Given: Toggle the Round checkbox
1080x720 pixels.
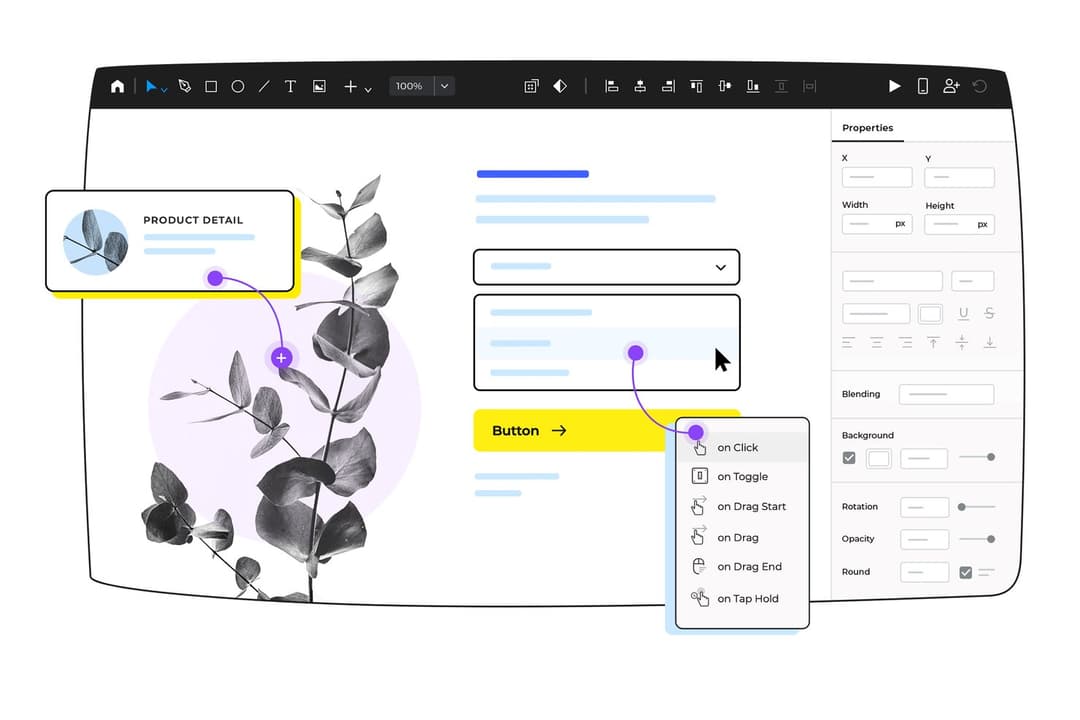Looking at the screenshot, I should (x=966, y=573).
